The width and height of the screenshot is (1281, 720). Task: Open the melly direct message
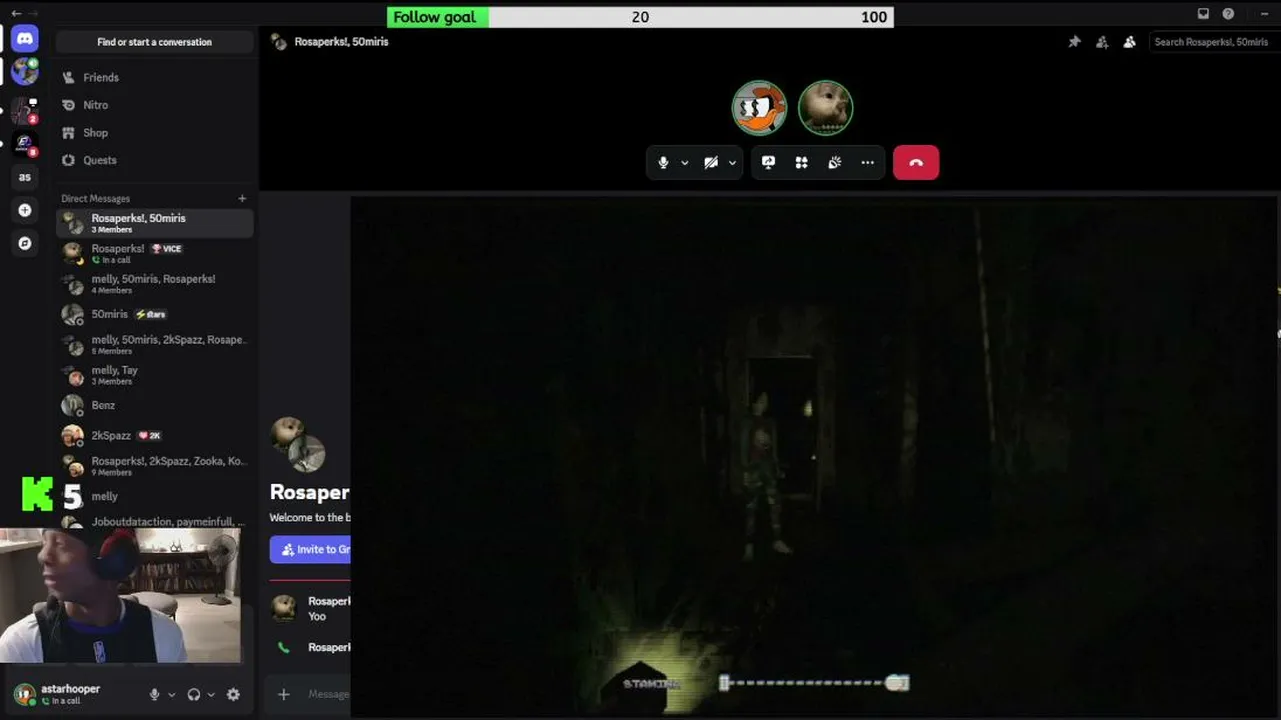(x=155, y=496)
